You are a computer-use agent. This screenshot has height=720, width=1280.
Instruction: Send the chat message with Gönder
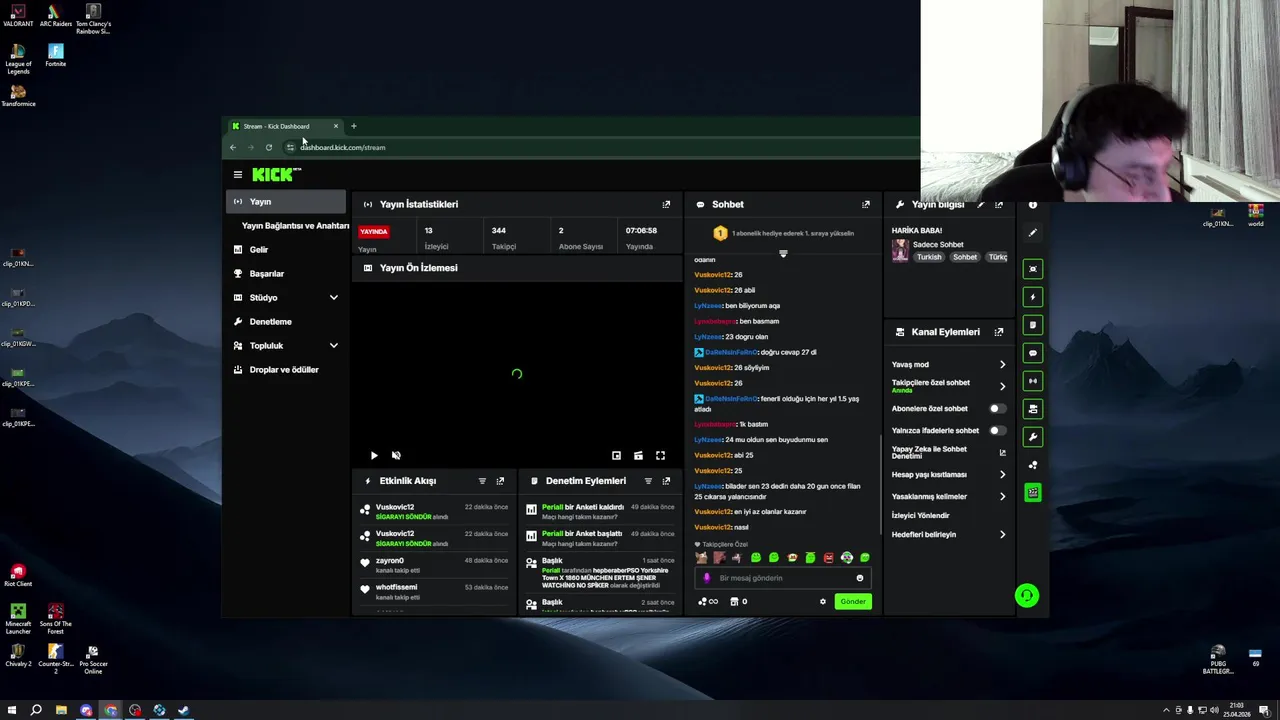853,602
